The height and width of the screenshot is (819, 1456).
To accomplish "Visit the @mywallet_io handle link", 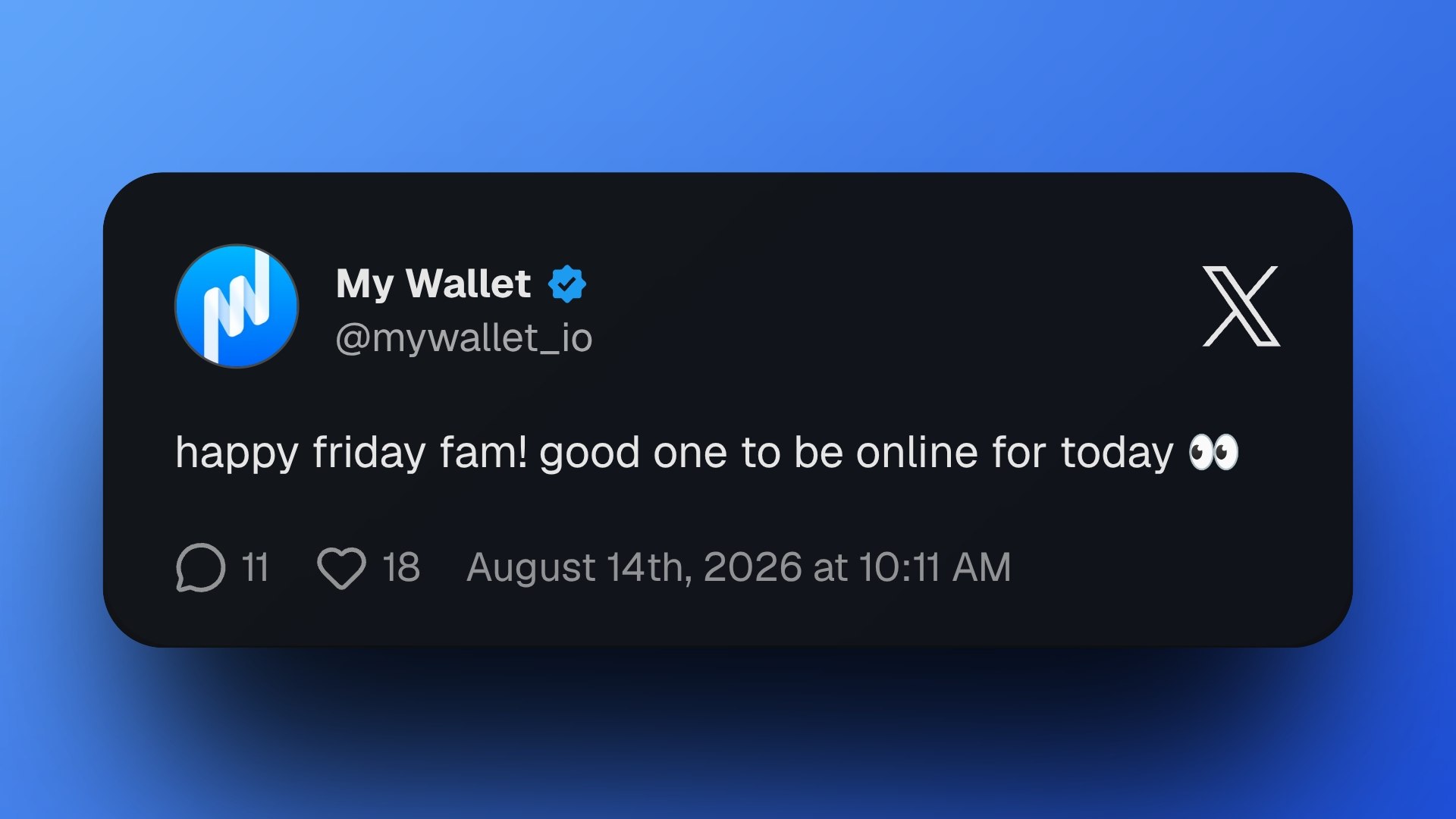I will 464,338.
